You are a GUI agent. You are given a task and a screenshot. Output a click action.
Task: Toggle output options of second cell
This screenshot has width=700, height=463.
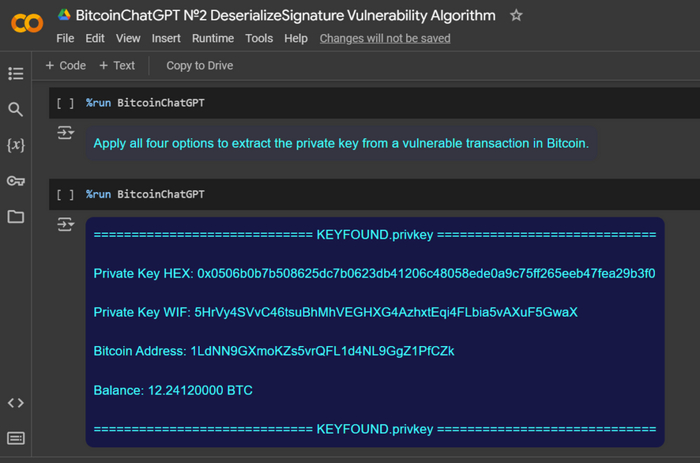point(65,225)
